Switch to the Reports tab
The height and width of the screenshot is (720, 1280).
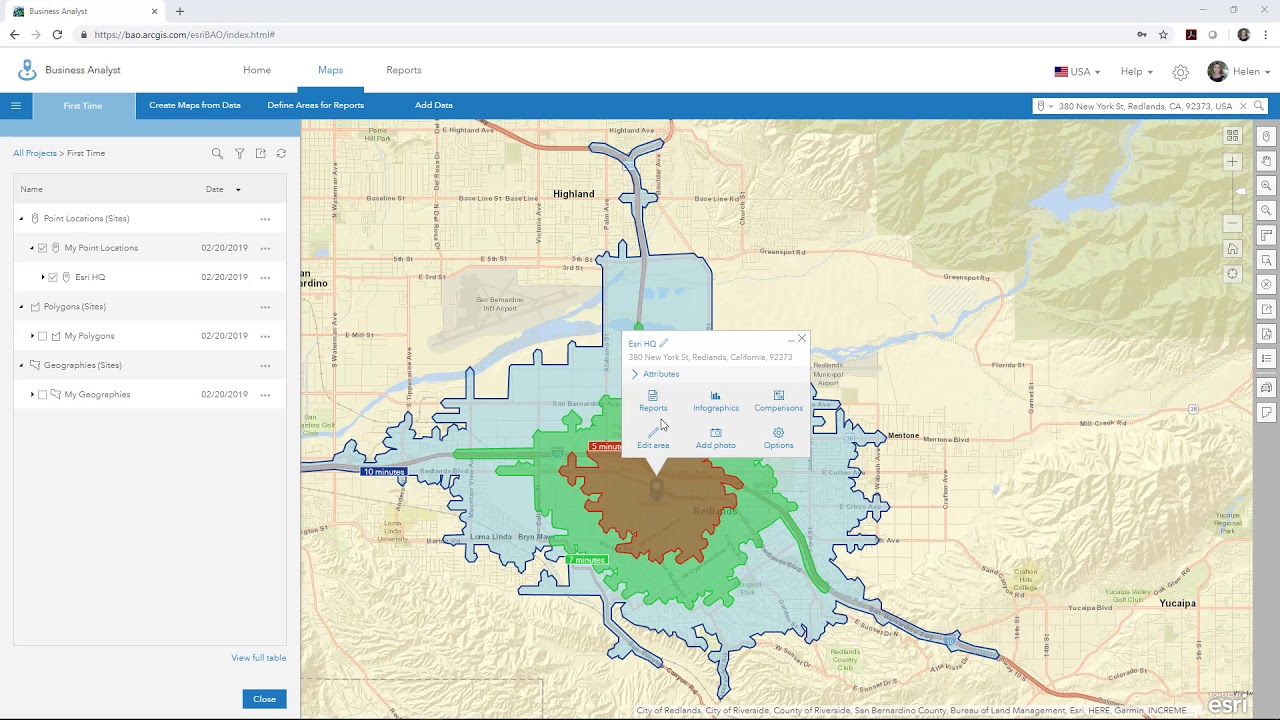coord(404,70)
